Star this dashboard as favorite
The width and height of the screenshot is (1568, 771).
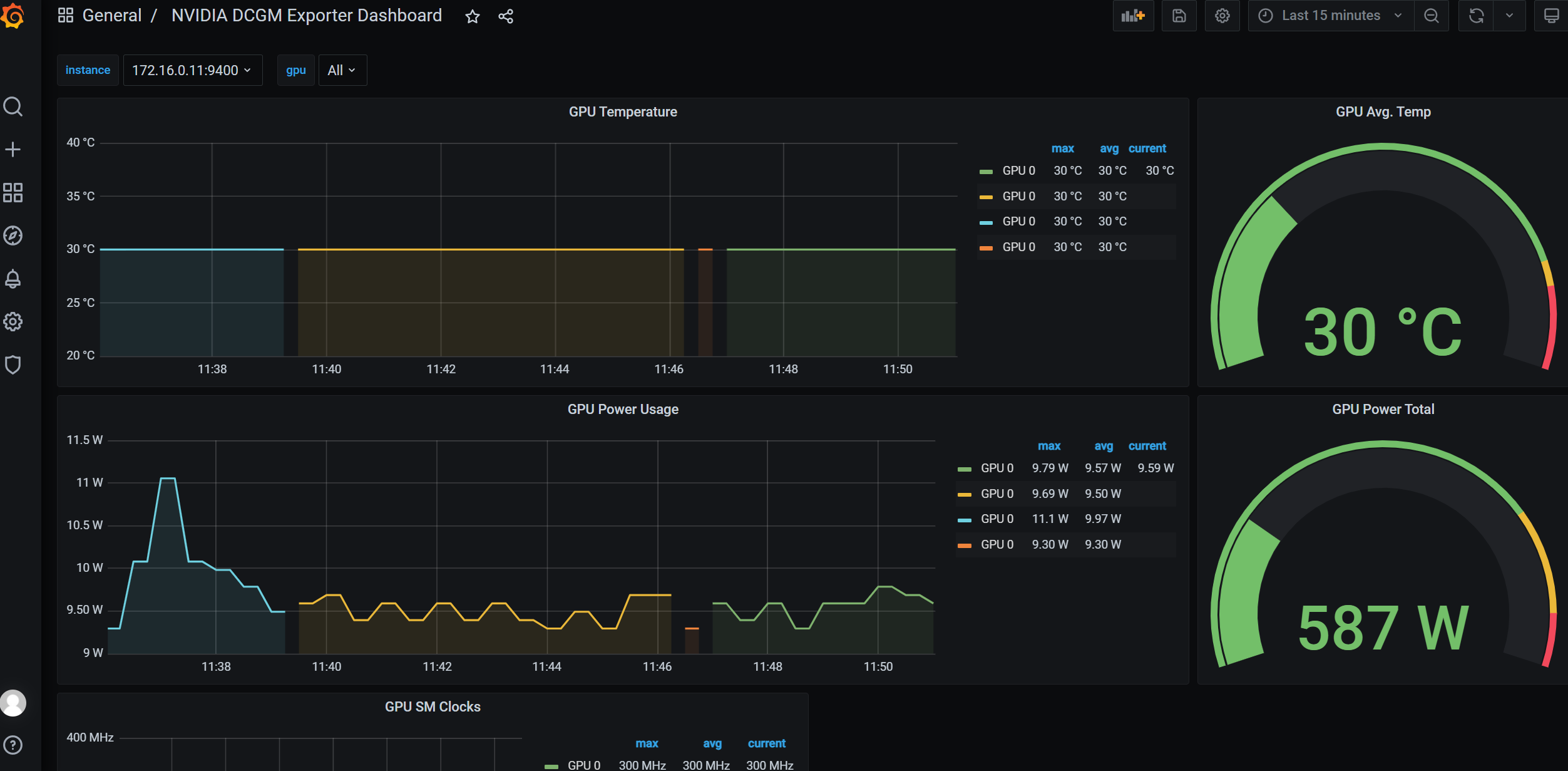pyautogui.click(x=473, y=16)
